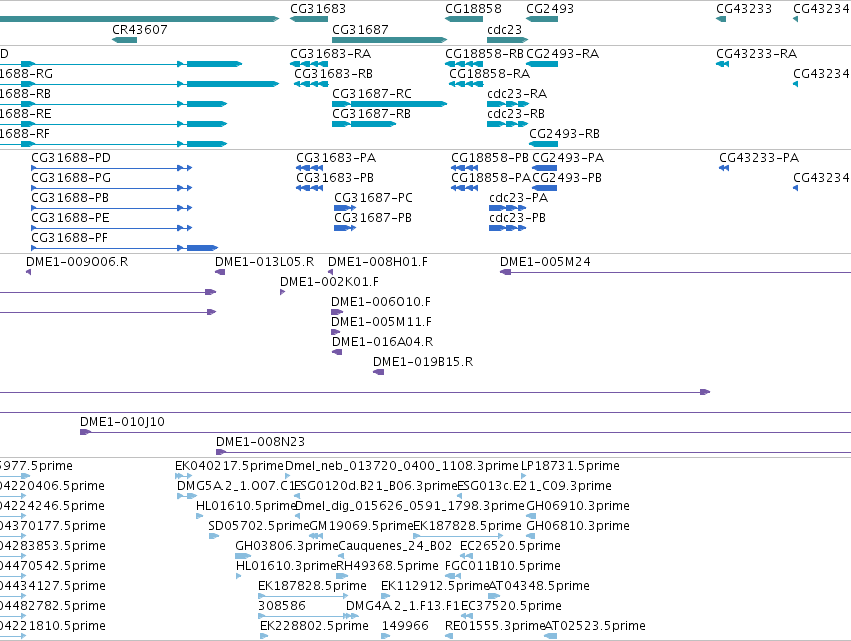The height and width of the screenshot is (641, 851).
Task: Click the CG31687 gene arrow bar
Action: coord(389,40)
